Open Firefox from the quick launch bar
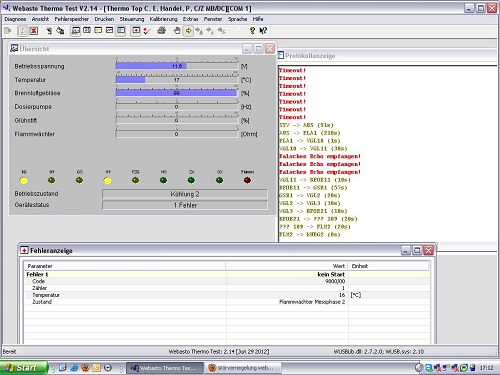Image resolution: width=500 pixels, height=375 pixels. coord(85,368)
